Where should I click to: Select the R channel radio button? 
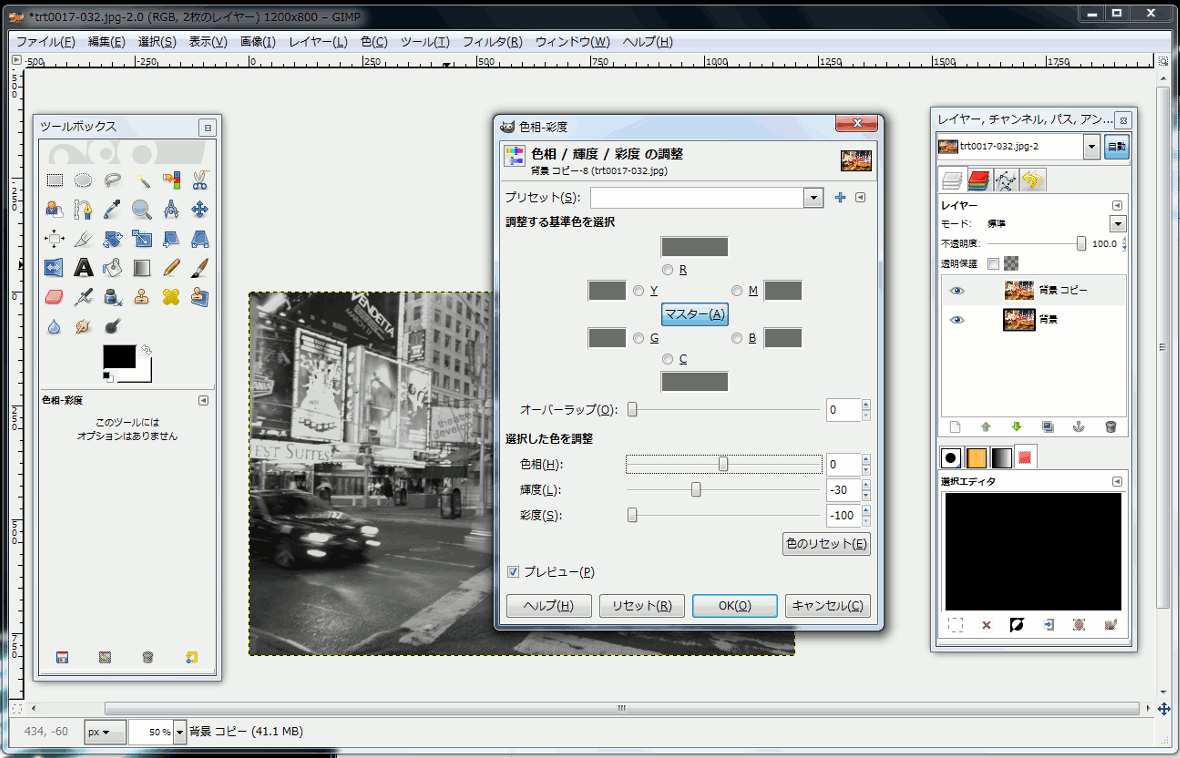pyautogui.click(x=666, y=269)
